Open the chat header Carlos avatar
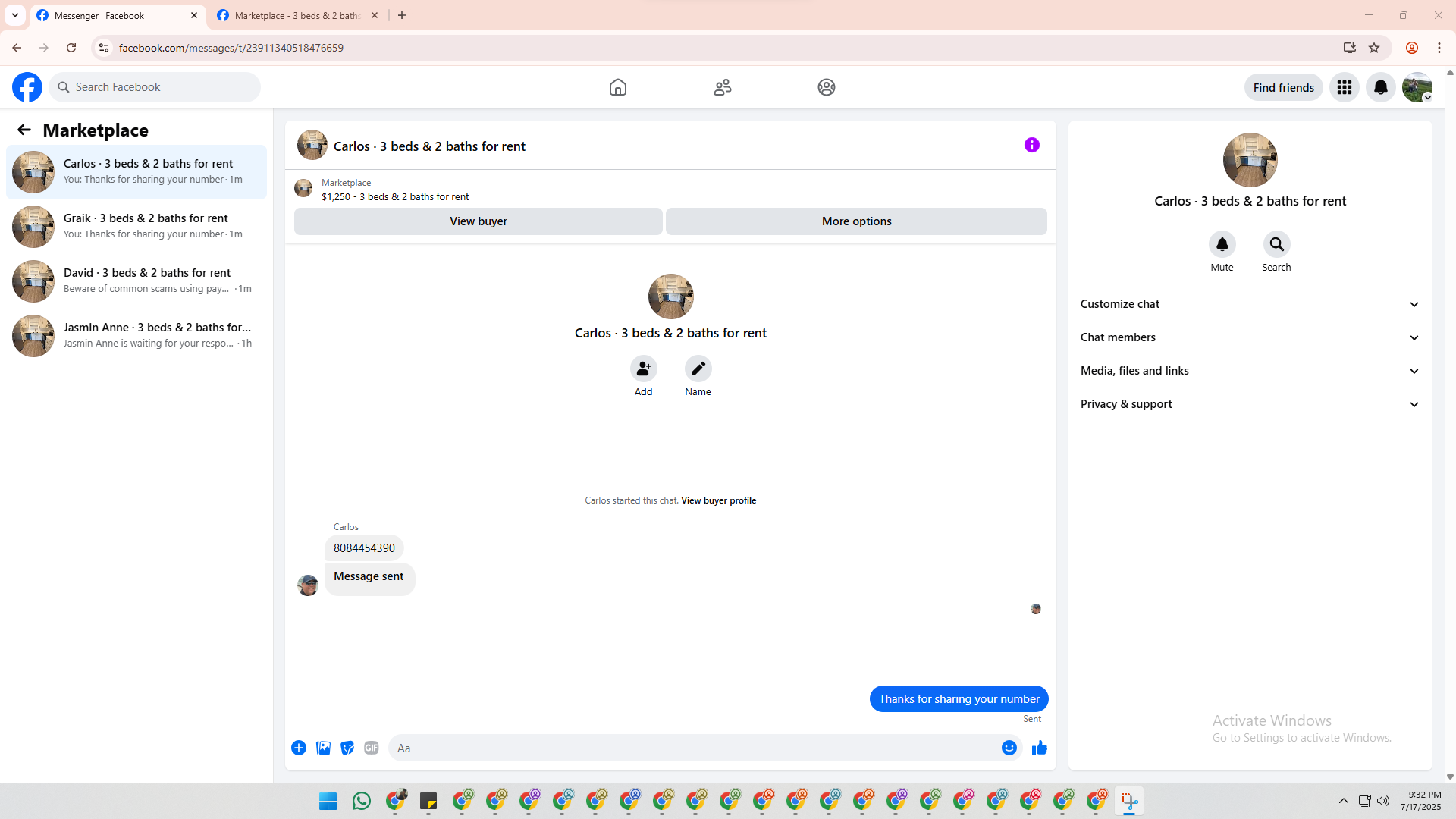Image resolution: width=1456 pixels, height=819 pixels. point(312,145)
